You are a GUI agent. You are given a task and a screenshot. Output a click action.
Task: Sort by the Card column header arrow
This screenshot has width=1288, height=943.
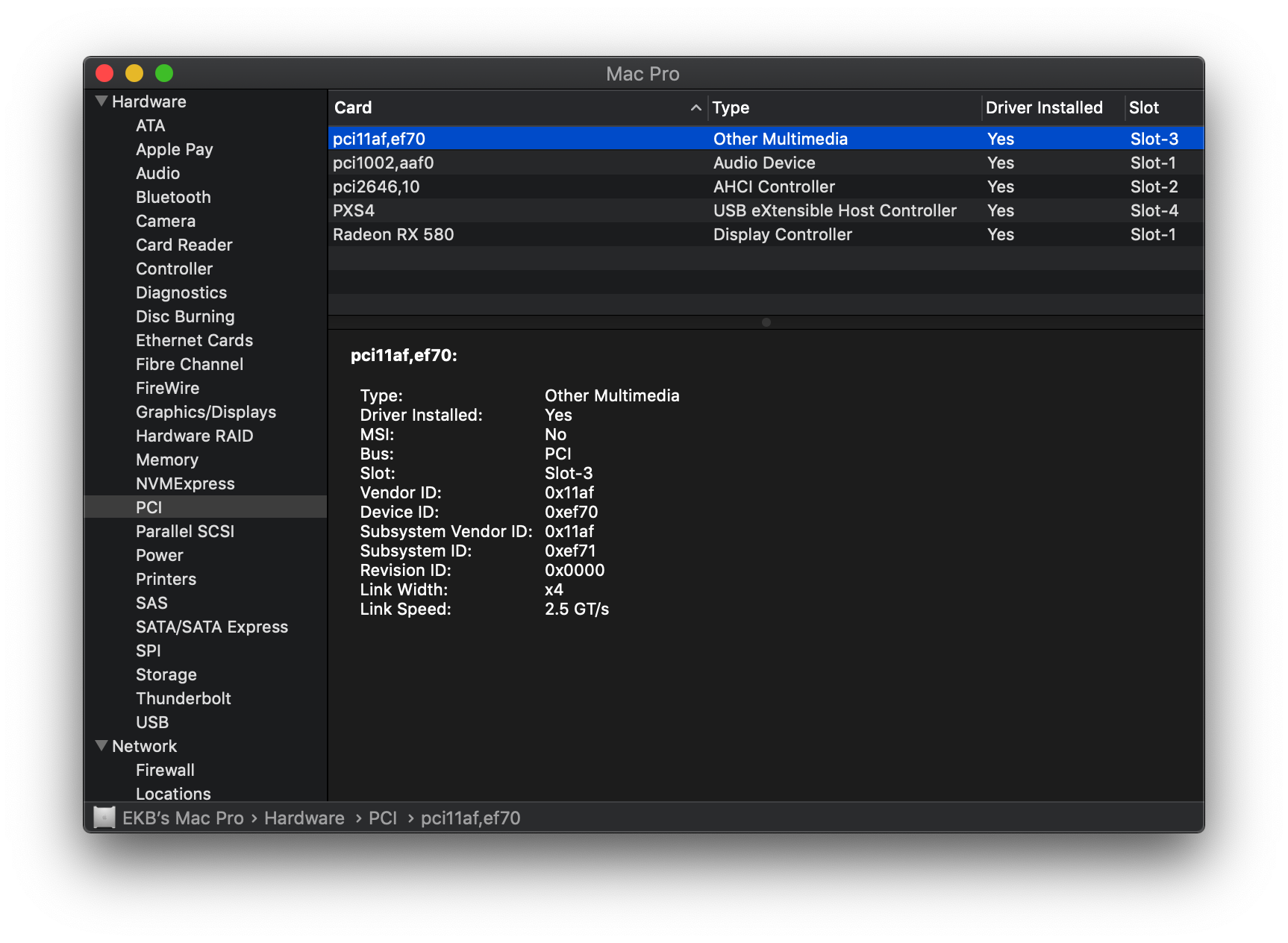[695, 107]
